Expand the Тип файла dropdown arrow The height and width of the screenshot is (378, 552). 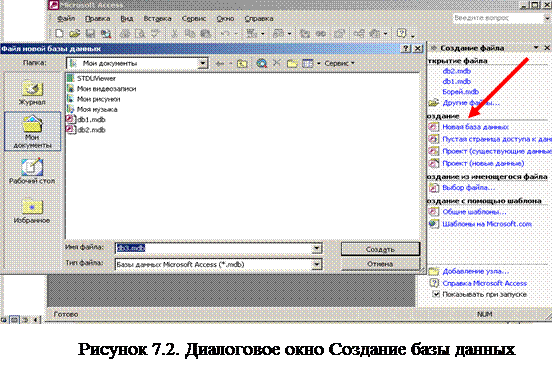pyautogui.click(x=317, y=264)
